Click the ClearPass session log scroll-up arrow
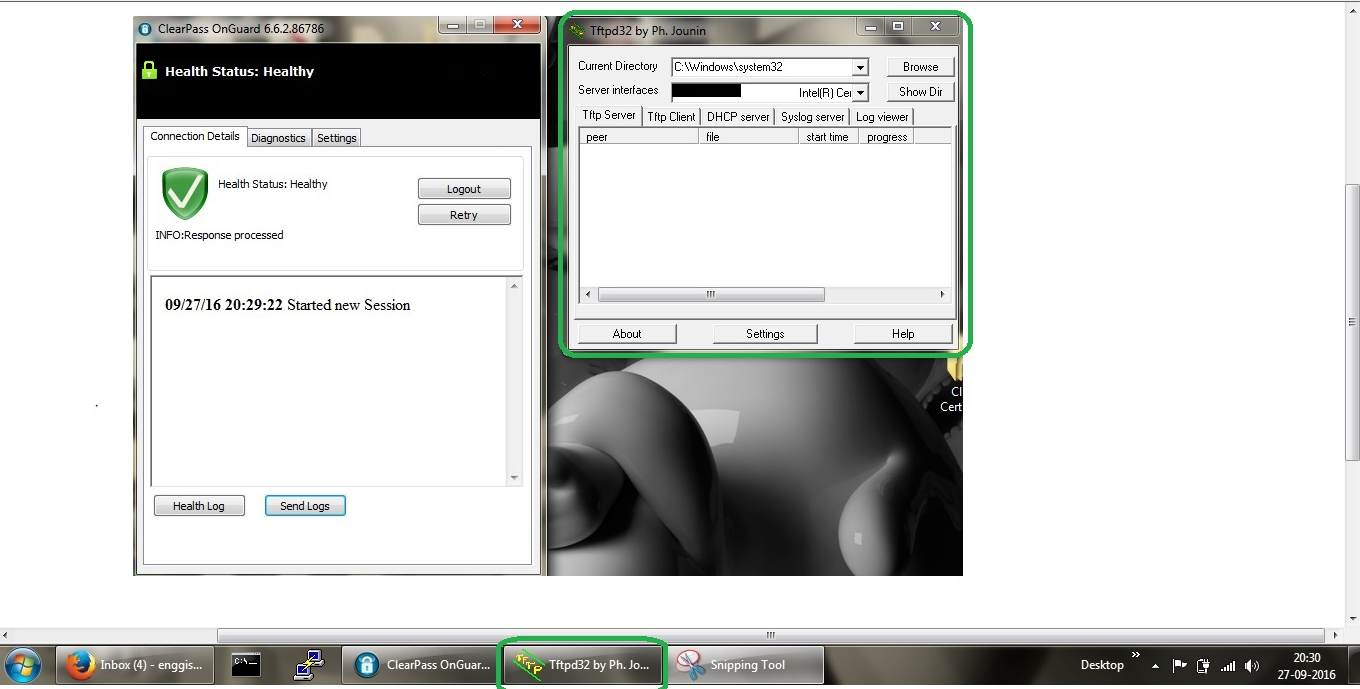This screenshot has height=689, width=1360. tap(514, 286)
